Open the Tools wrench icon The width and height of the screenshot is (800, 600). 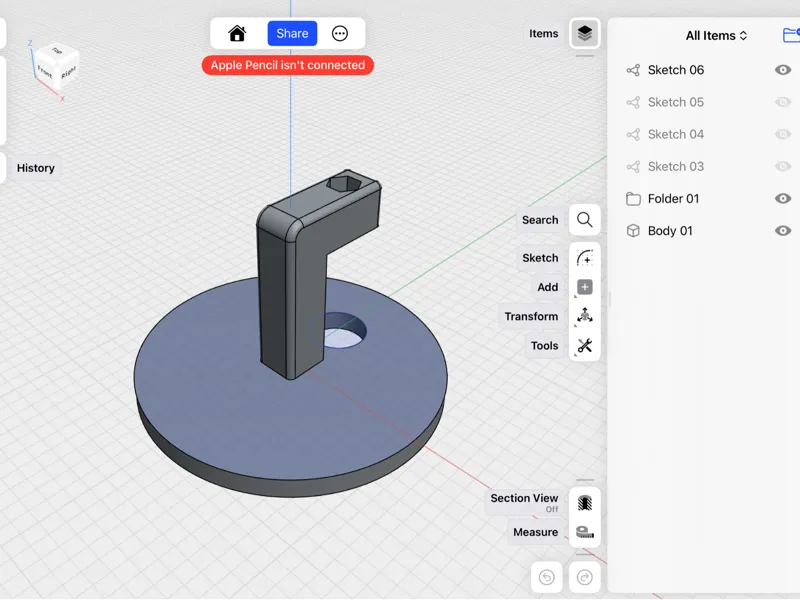pyautogui.click(x=585, y=346)
